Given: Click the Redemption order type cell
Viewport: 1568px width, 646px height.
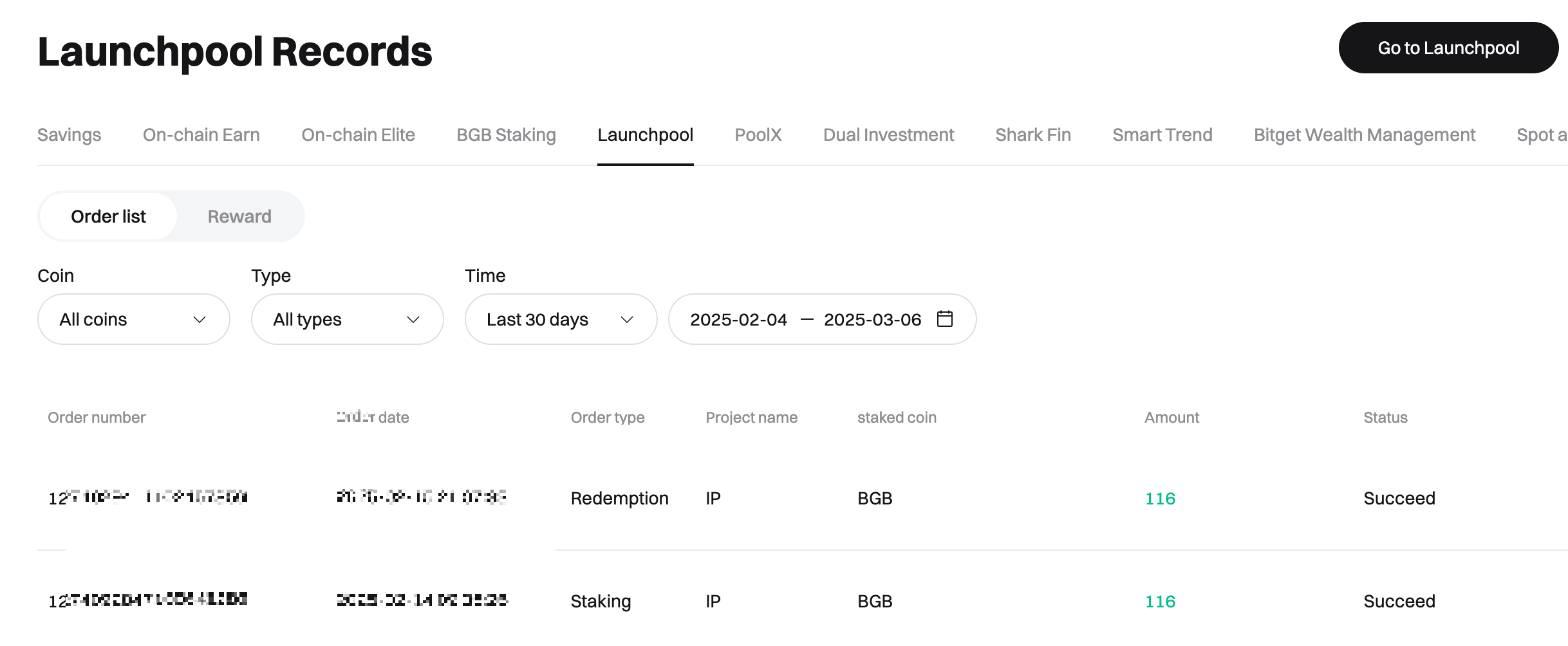Looking at the screenshot, I should [619, 499].
